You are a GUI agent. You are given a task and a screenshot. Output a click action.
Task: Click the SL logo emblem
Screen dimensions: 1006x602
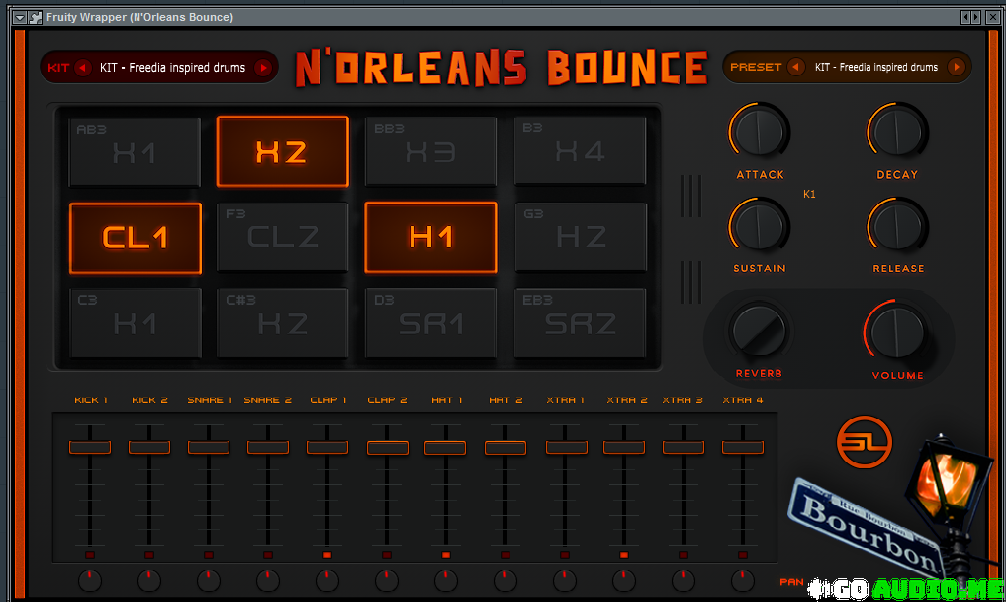864,441
